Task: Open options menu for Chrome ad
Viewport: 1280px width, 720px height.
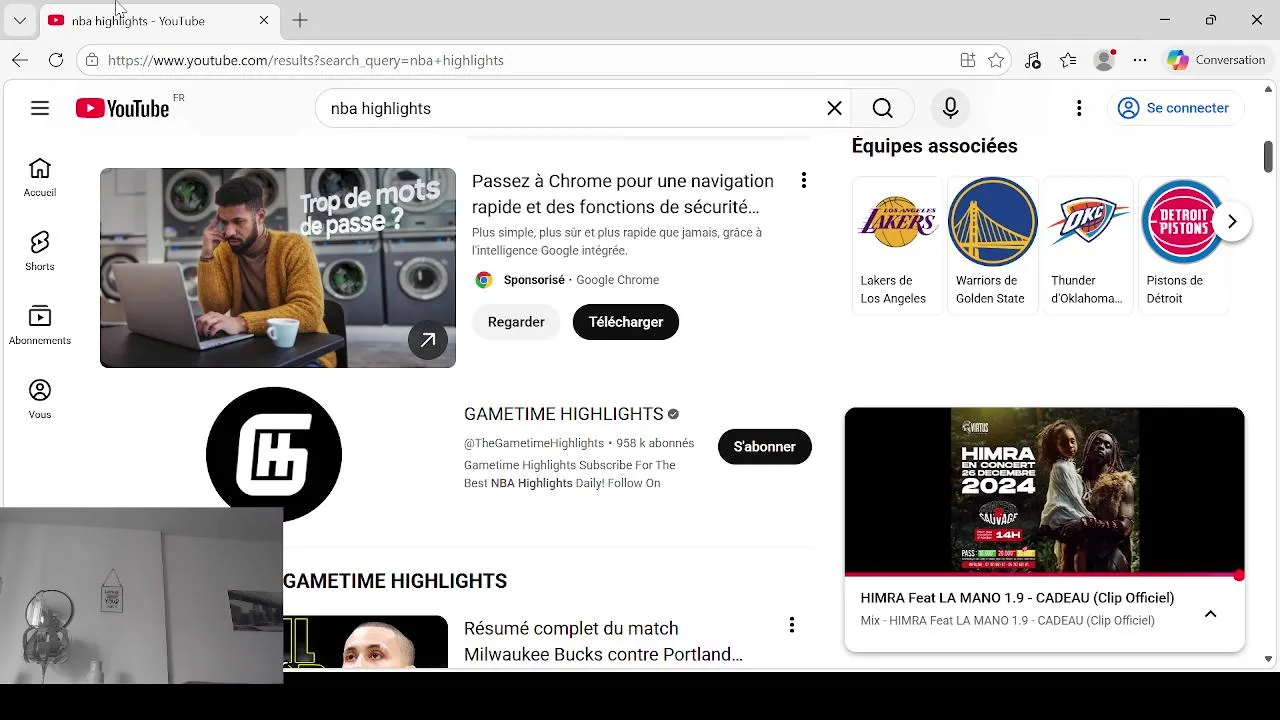Action: pos(803,180)
